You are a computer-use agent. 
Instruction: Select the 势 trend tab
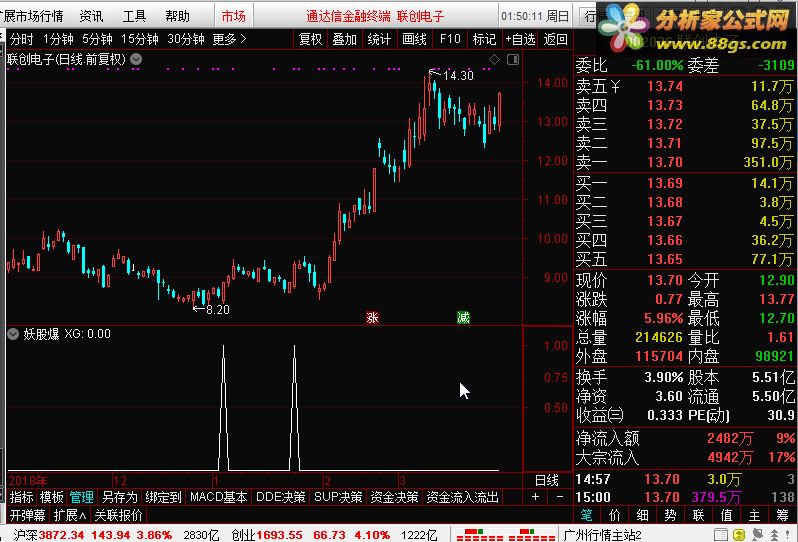coord(670,515)
